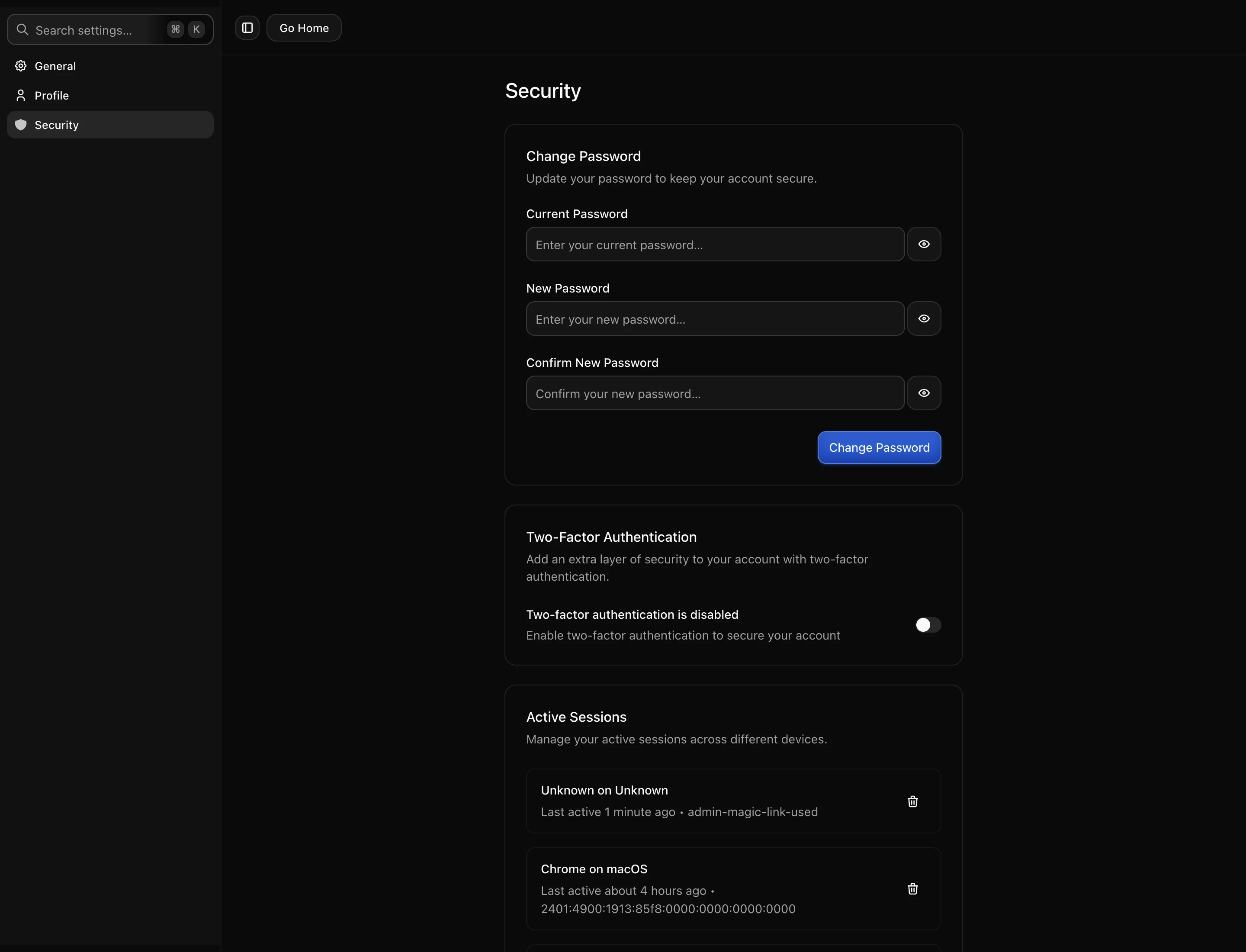Select the 'Chrome on macOS' session title
1246x952 pixels.
click(x=594, y=869)
